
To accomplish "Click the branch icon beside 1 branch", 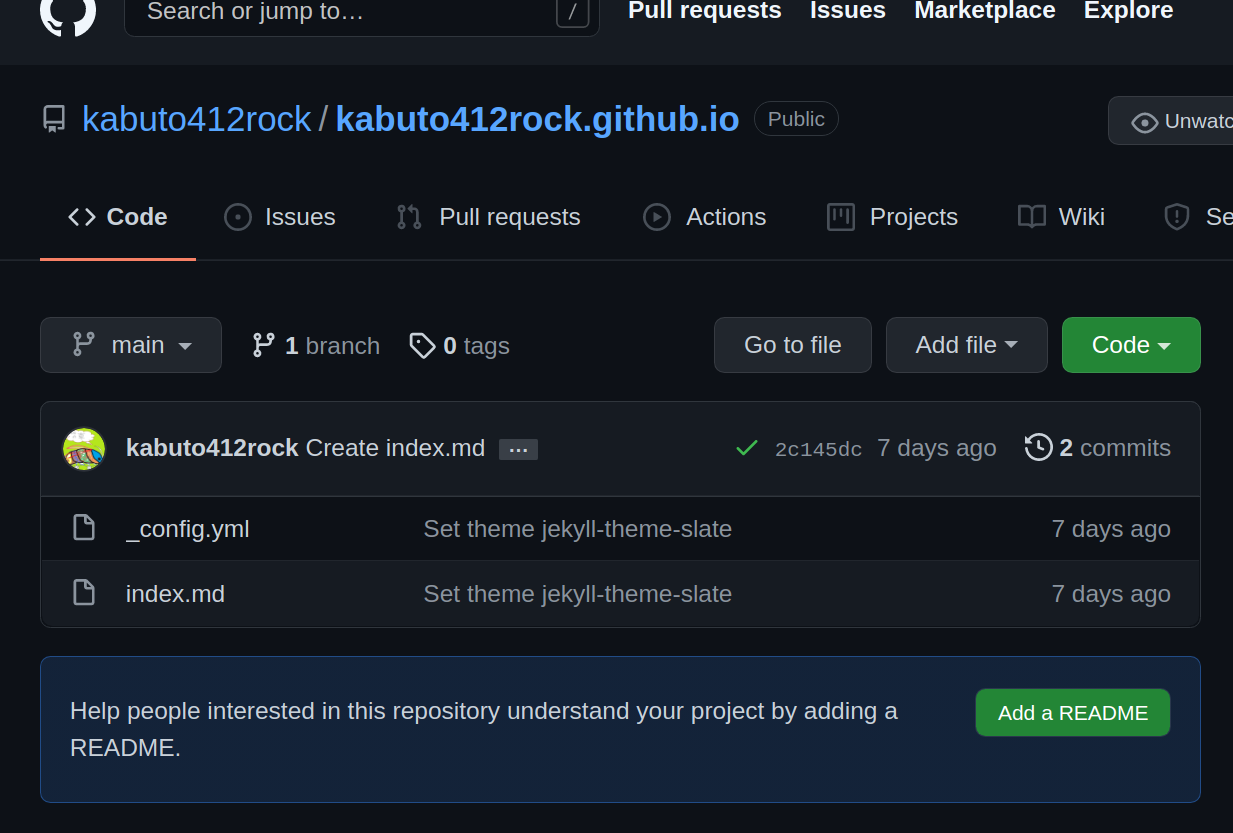I will point(263,346).
